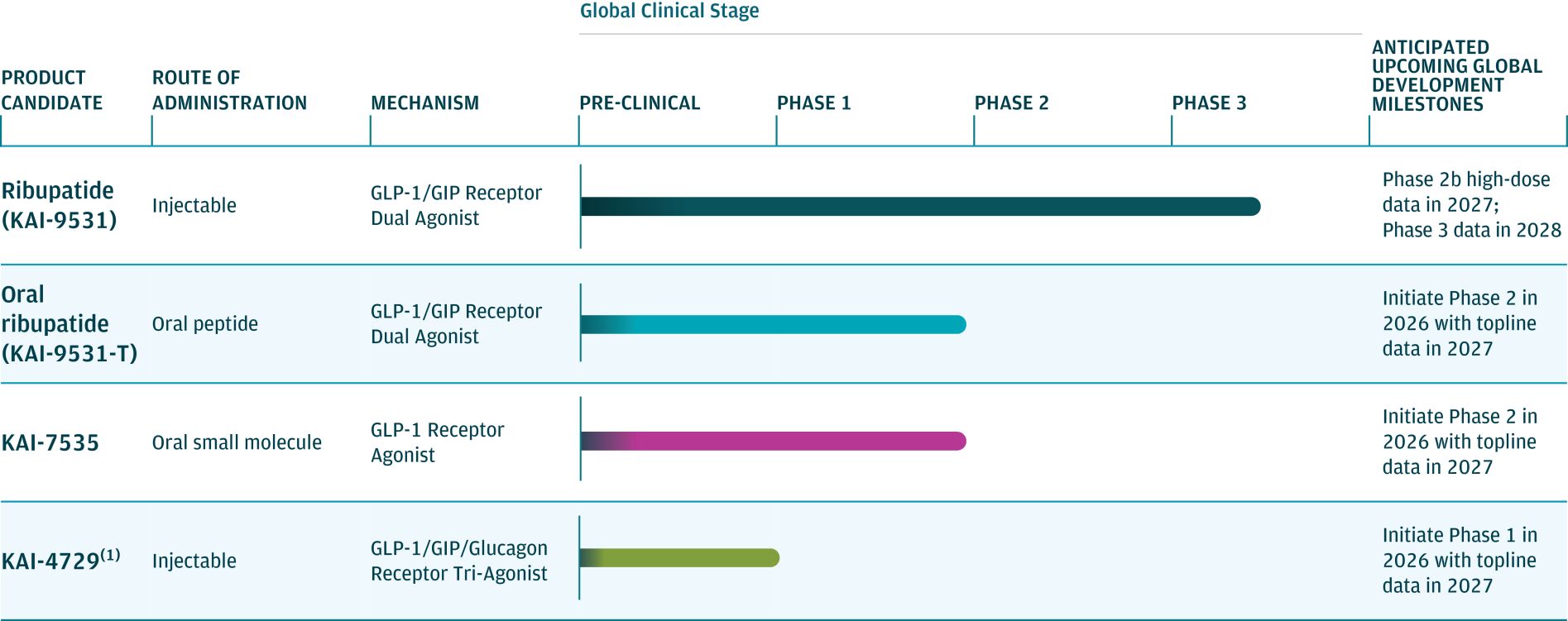Click the magenta KAI-7535 progress bar
This screenshot has height=621, width=1568.
click(773, 441)
